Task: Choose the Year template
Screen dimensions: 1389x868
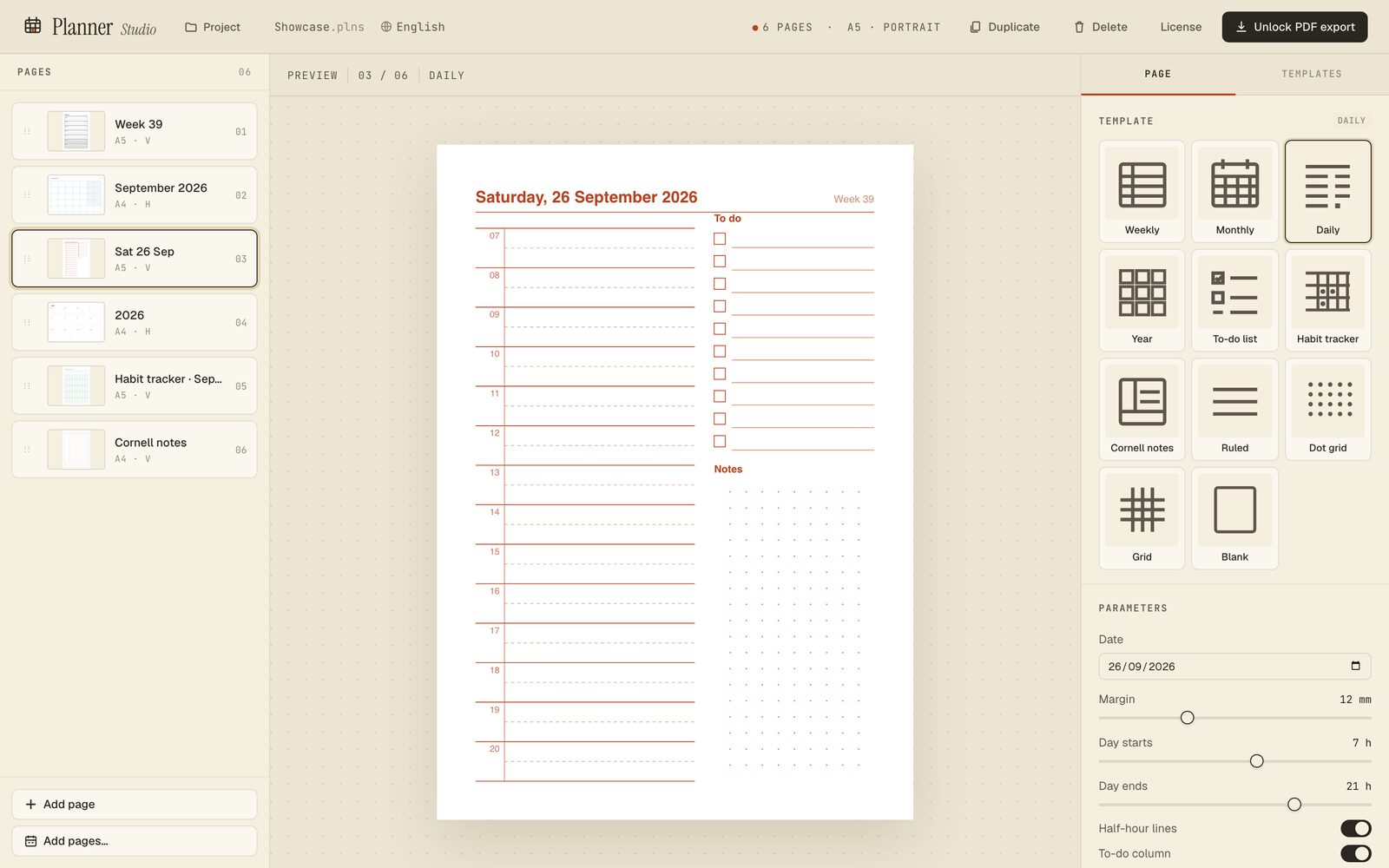Action: pos(1142,300)
